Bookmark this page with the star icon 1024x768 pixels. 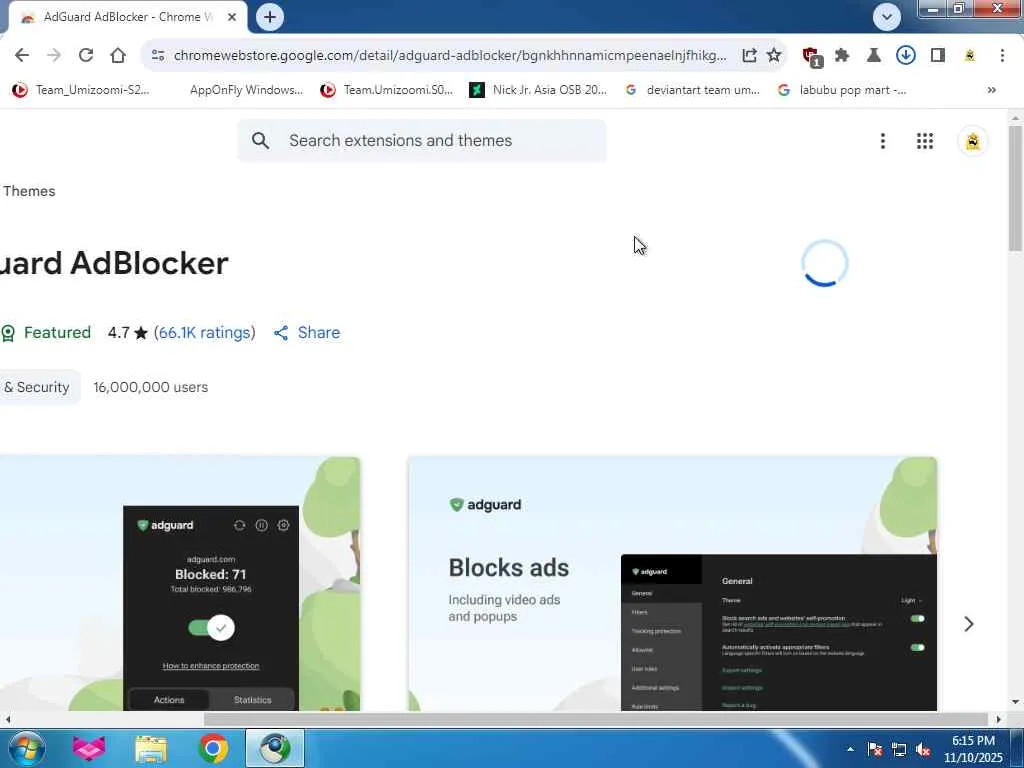tap(774, 56)
